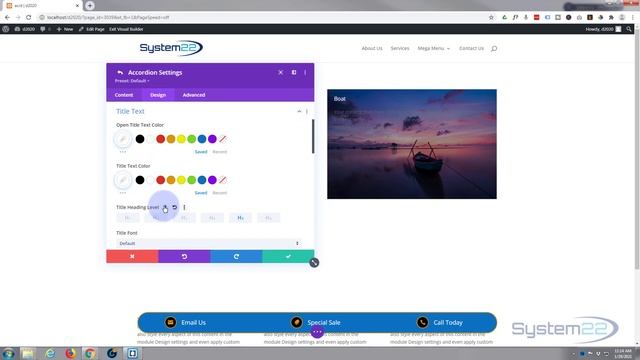Click the WordPress logo in admin bar
The width and height of the screenshot is (640, 360).
click(6, 29)
